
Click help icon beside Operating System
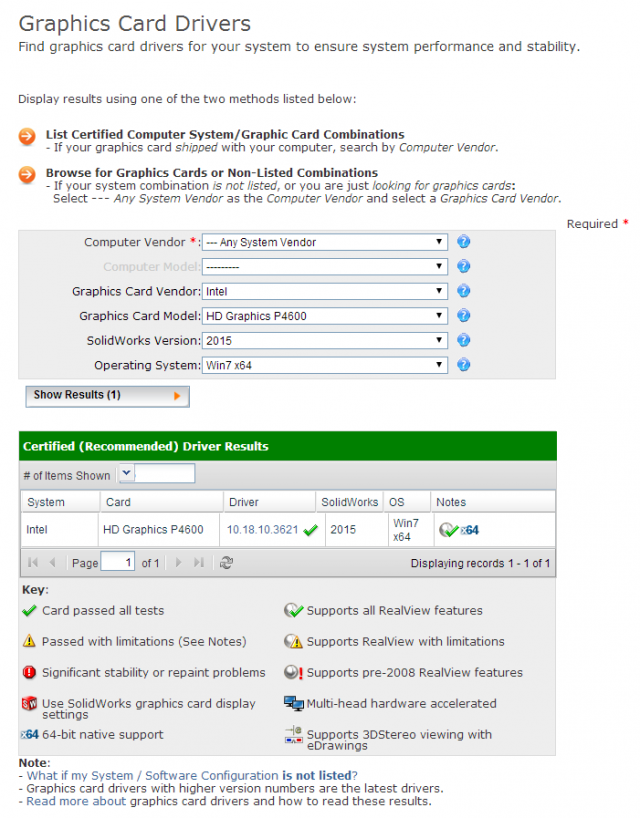point(463,365)
